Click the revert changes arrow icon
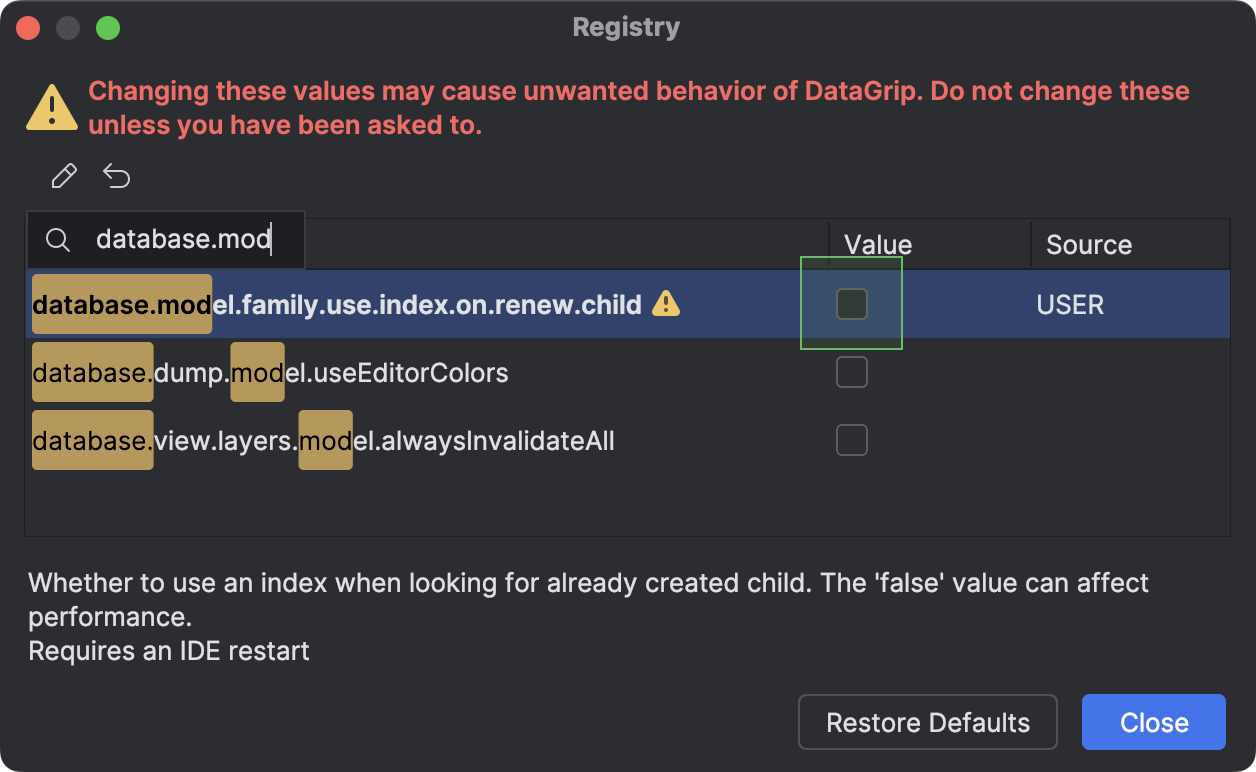This screenshot has height=772, width=1256. point(117,175)
